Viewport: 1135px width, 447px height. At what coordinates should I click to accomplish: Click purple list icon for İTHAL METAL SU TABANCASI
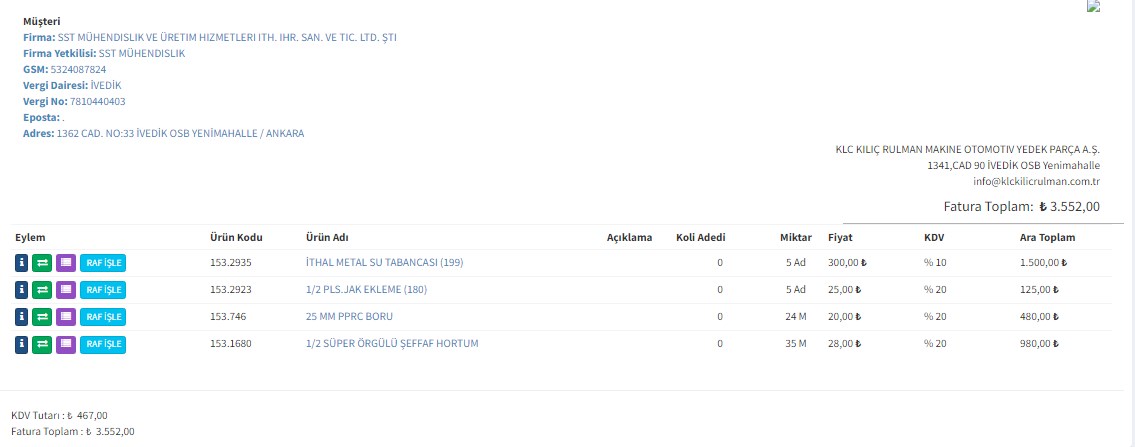coord(66,263)
